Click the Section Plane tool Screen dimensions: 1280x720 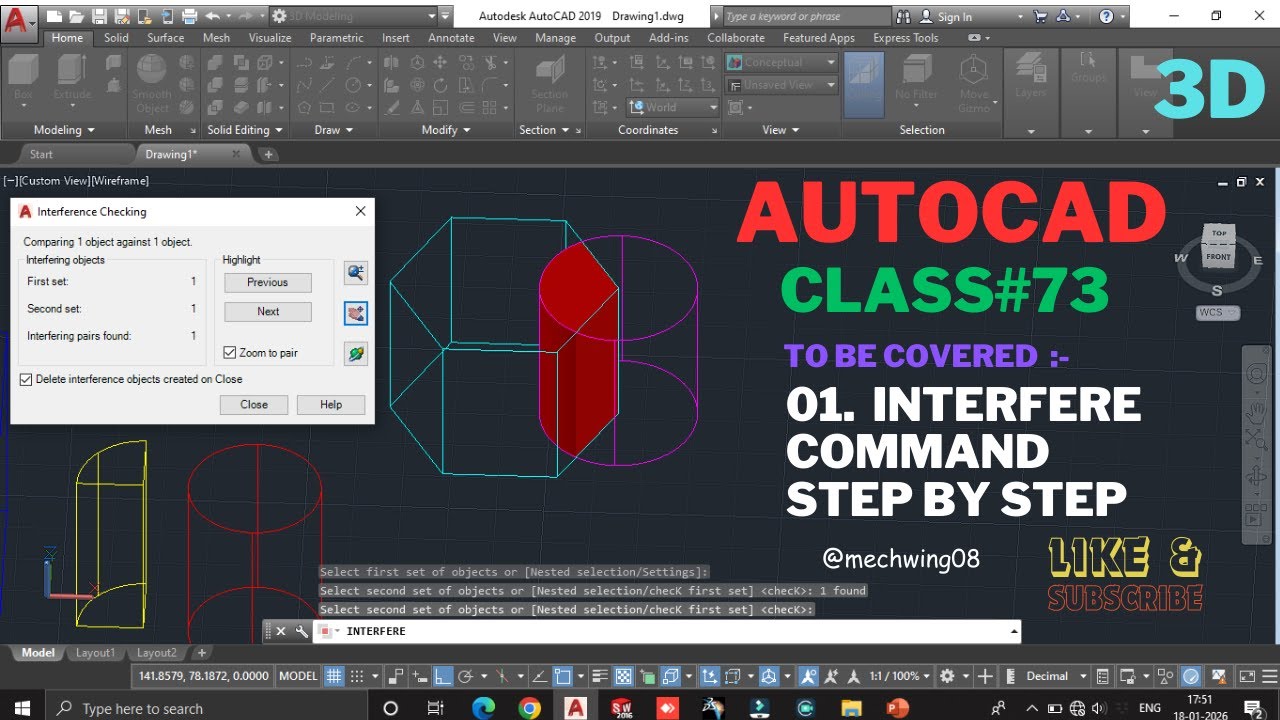point(549,84)
